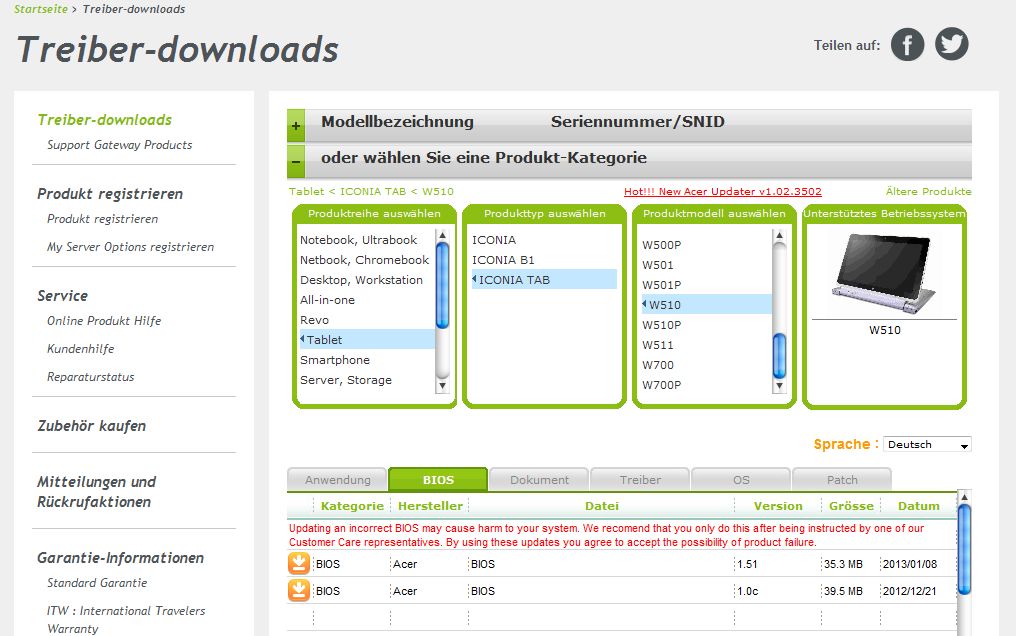This screenshot has width=1016, height=636.
Task: Select model W501
Action: 658,265
